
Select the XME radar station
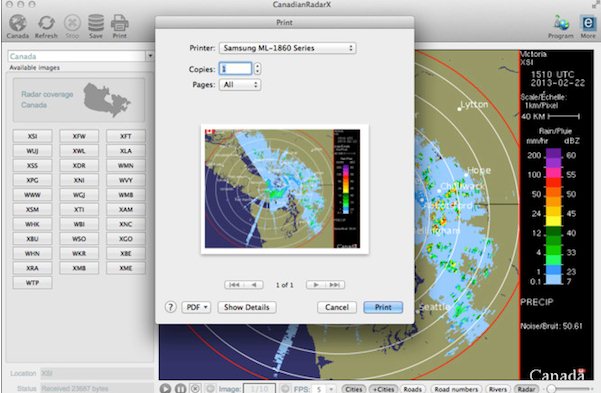tap(126, 268)
